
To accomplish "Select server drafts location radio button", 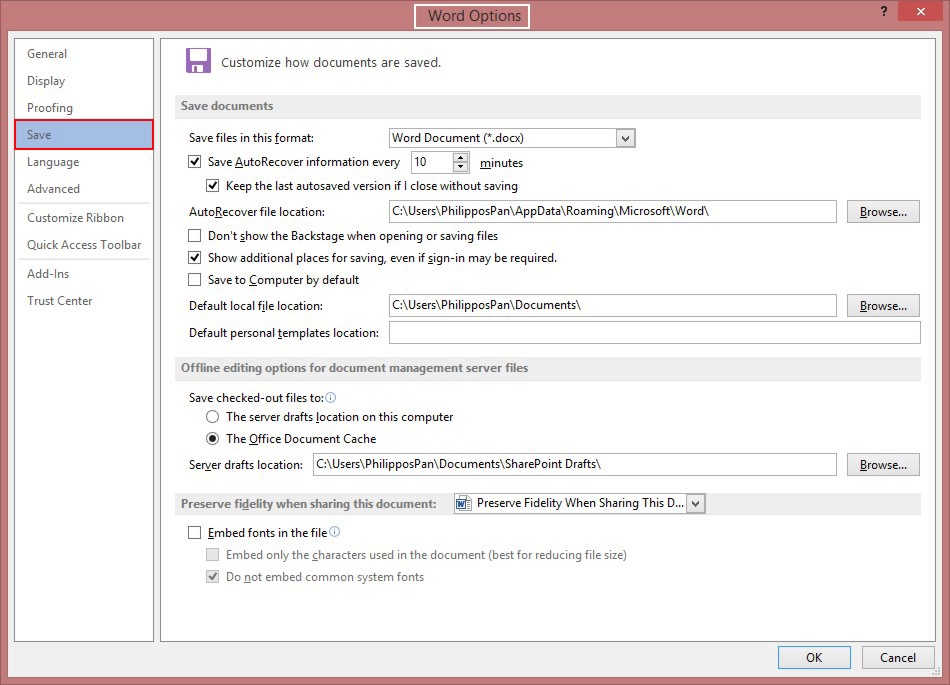I will (213, 417).
